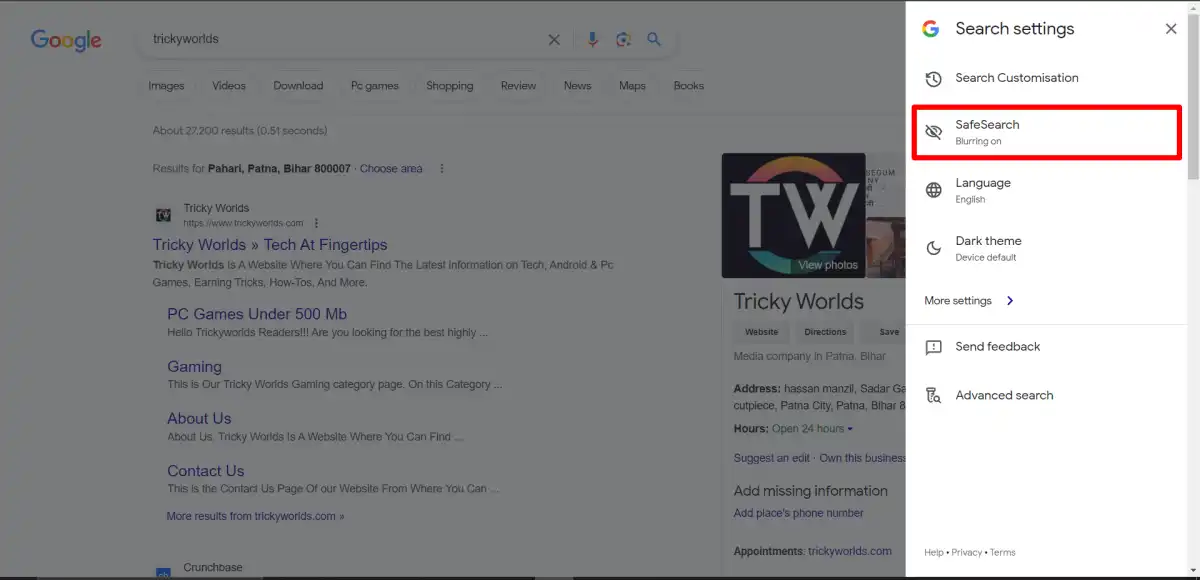Screen dimensions: 1200x580
Task: Open trickyworlds.com Appointments link
Action: click(850, 551)
